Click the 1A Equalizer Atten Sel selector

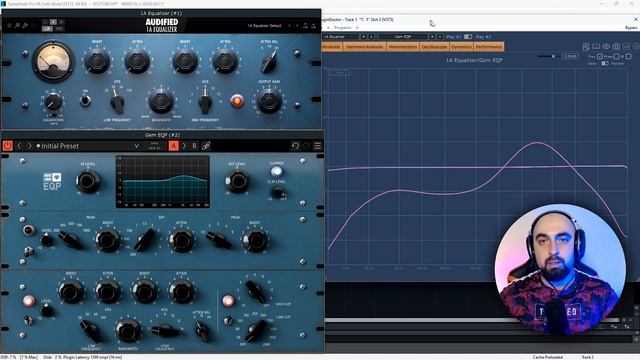tap(269, 62)
